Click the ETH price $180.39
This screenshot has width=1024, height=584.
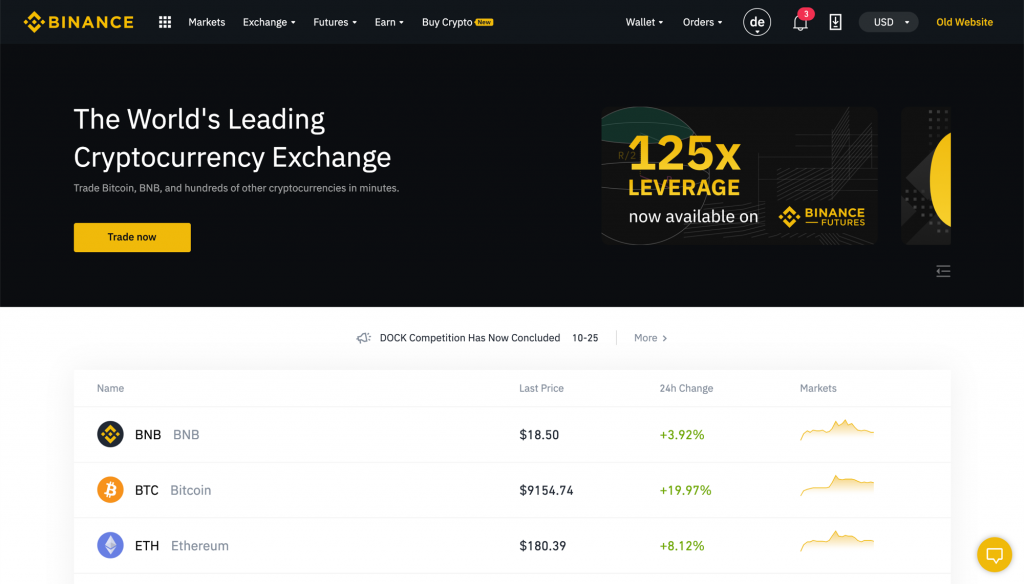(543, 545)
